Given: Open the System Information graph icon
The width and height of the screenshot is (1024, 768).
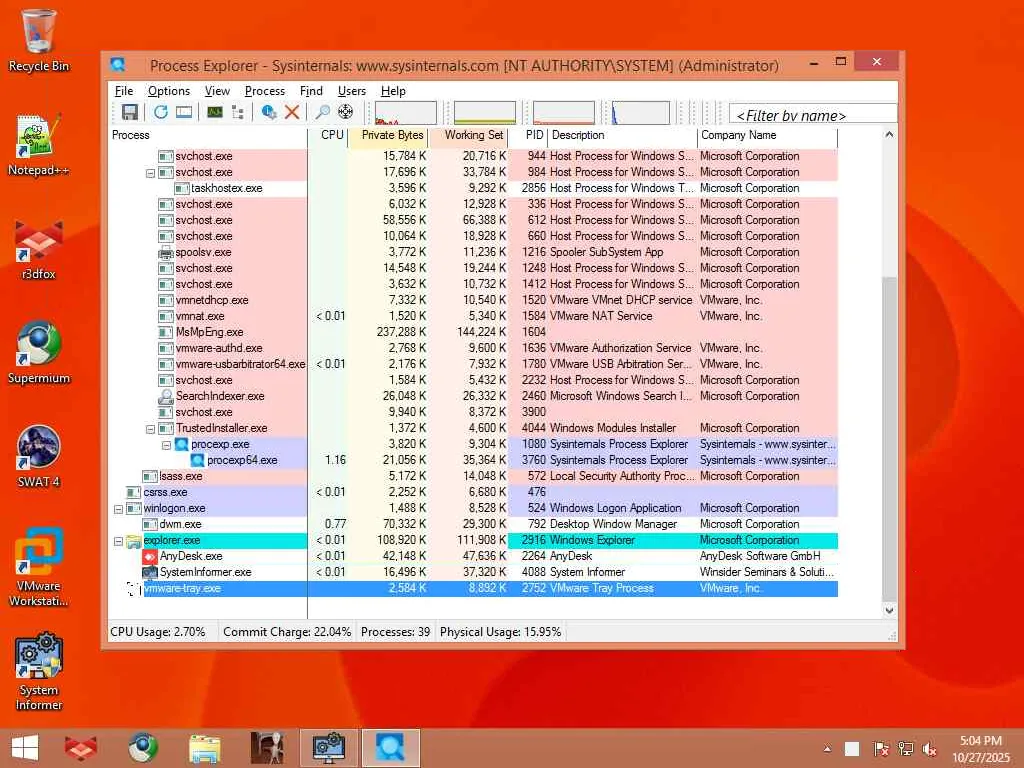Looking at the screenshot, I should pos(215,112).
